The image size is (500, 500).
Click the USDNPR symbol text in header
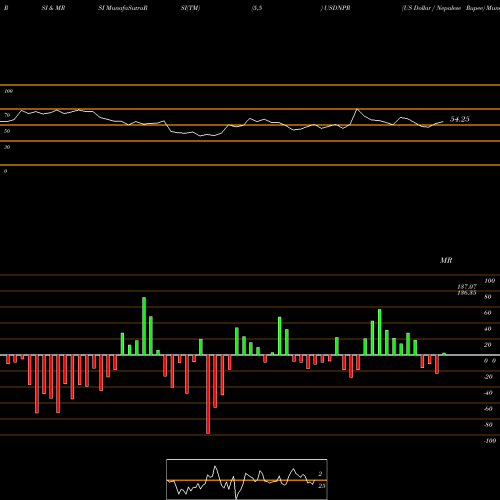[x=337, y=8]
